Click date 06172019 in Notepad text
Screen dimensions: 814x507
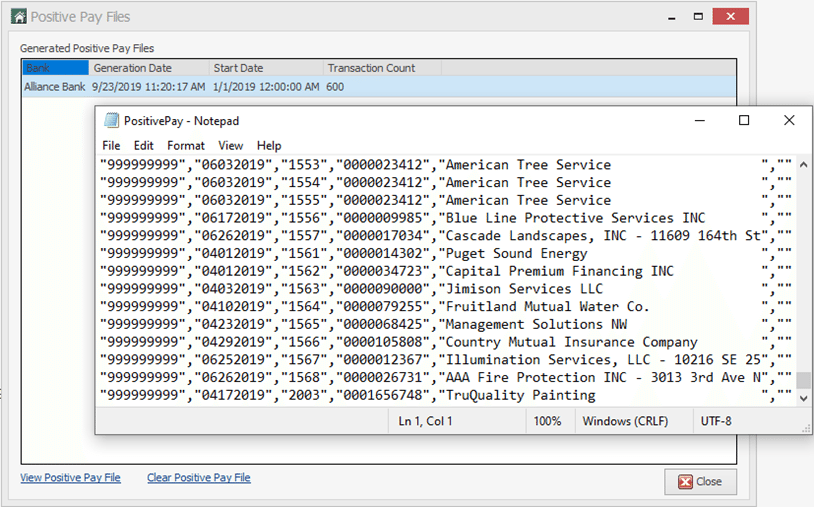(x=233, y=218)
